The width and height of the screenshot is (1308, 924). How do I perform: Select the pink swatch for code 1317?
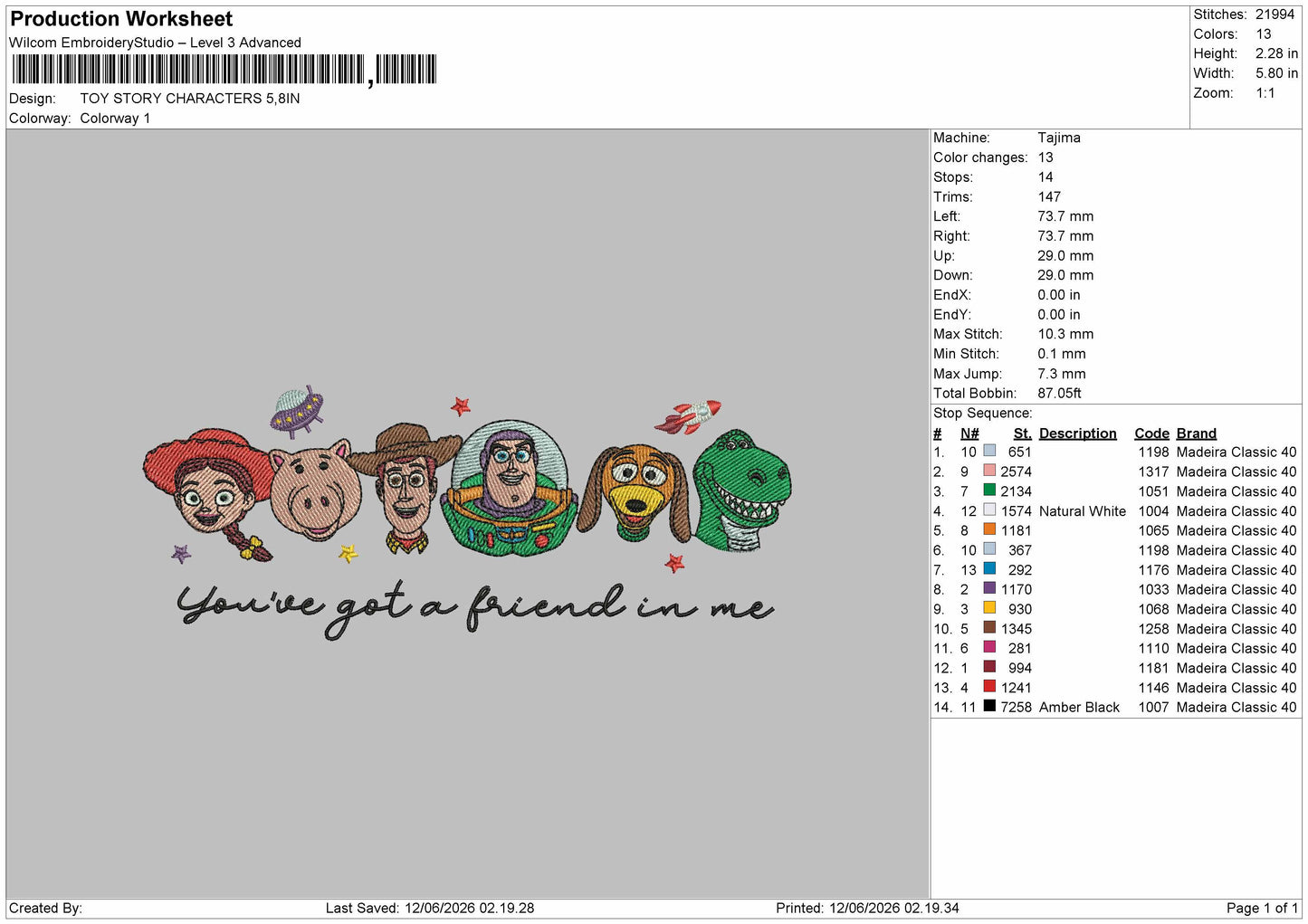click(x=989, y=471)
